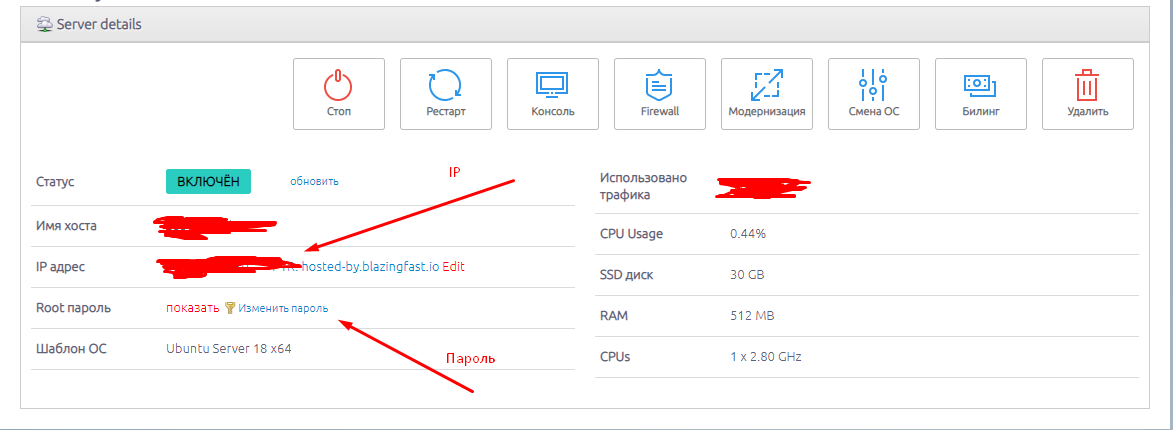Click Edit next to the IP address
The image size is (1173, 430).
(454, 267)
